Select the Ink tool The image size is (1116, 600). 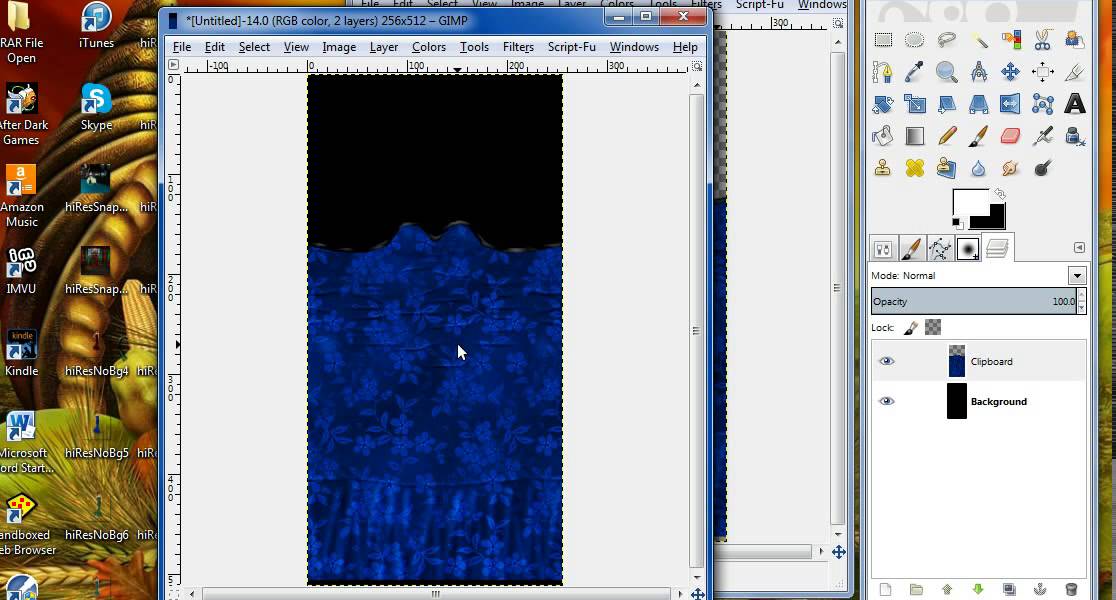[1075, 136]
